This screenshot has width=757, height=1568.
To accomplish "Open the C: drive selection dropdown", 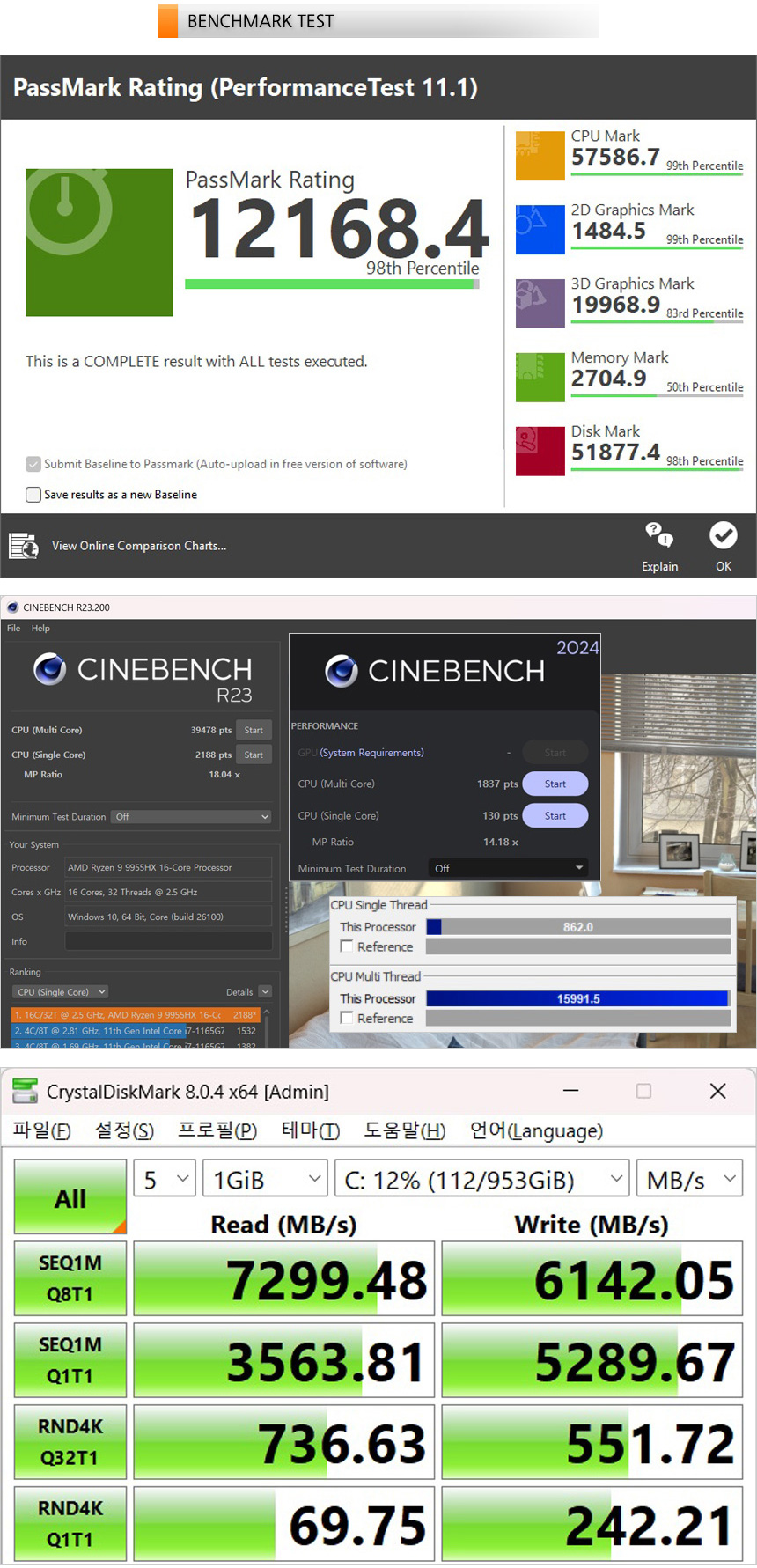I will pyautogui.click(x=482, y=1180).
